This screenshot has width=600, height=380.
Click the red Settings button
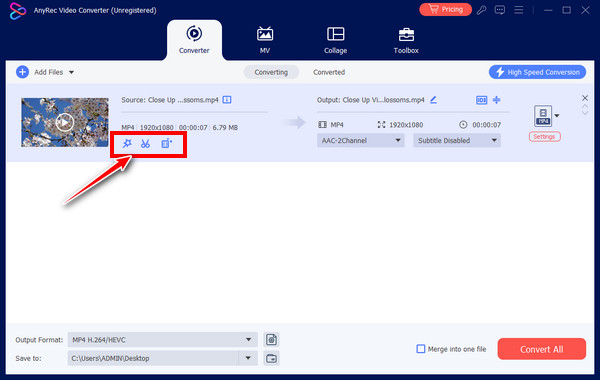[545, 137]
